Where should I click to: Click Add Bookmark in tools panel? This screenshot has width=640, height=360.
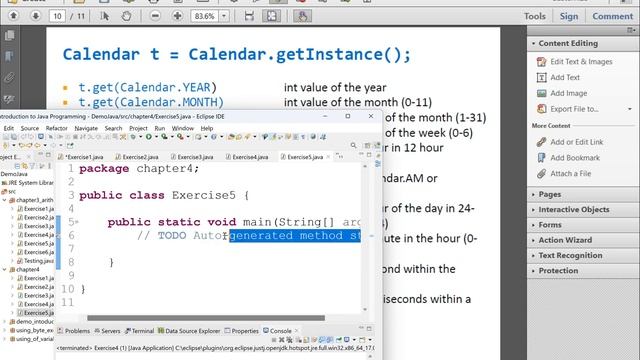coord(575,158)
